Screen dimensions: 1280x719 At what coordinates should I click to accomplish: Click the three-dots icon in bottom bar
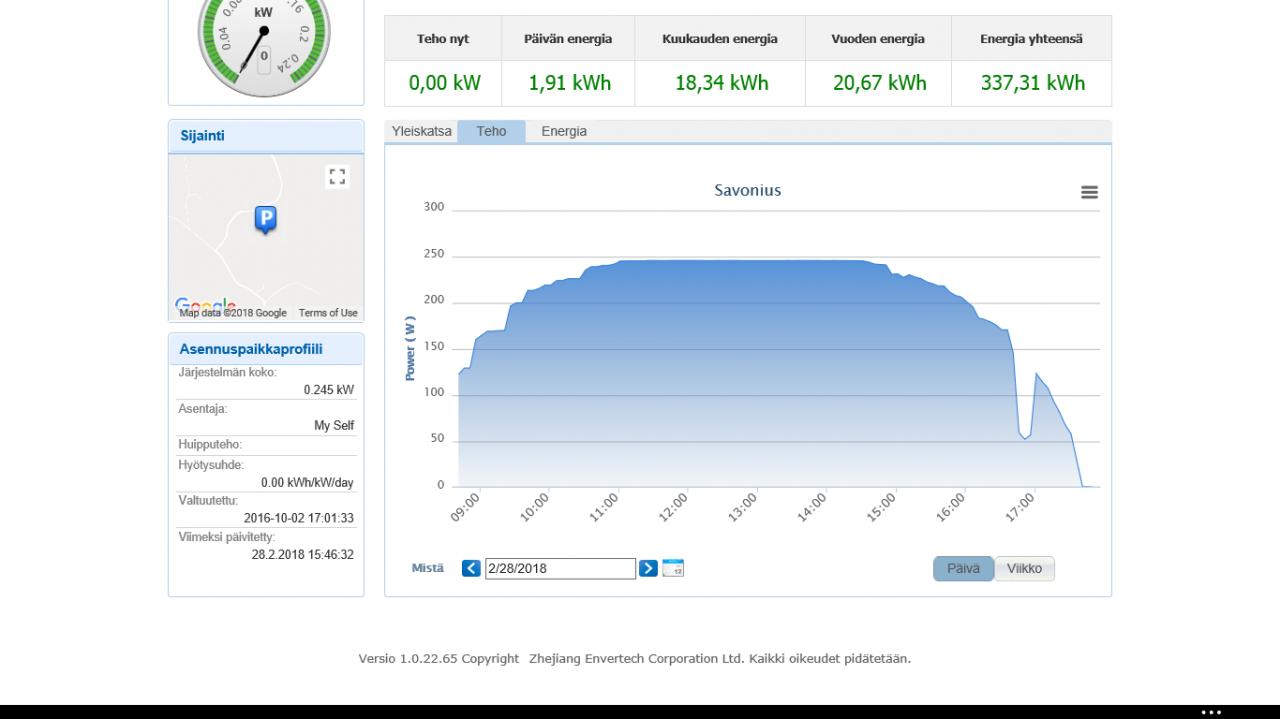tap(1211, 713)
